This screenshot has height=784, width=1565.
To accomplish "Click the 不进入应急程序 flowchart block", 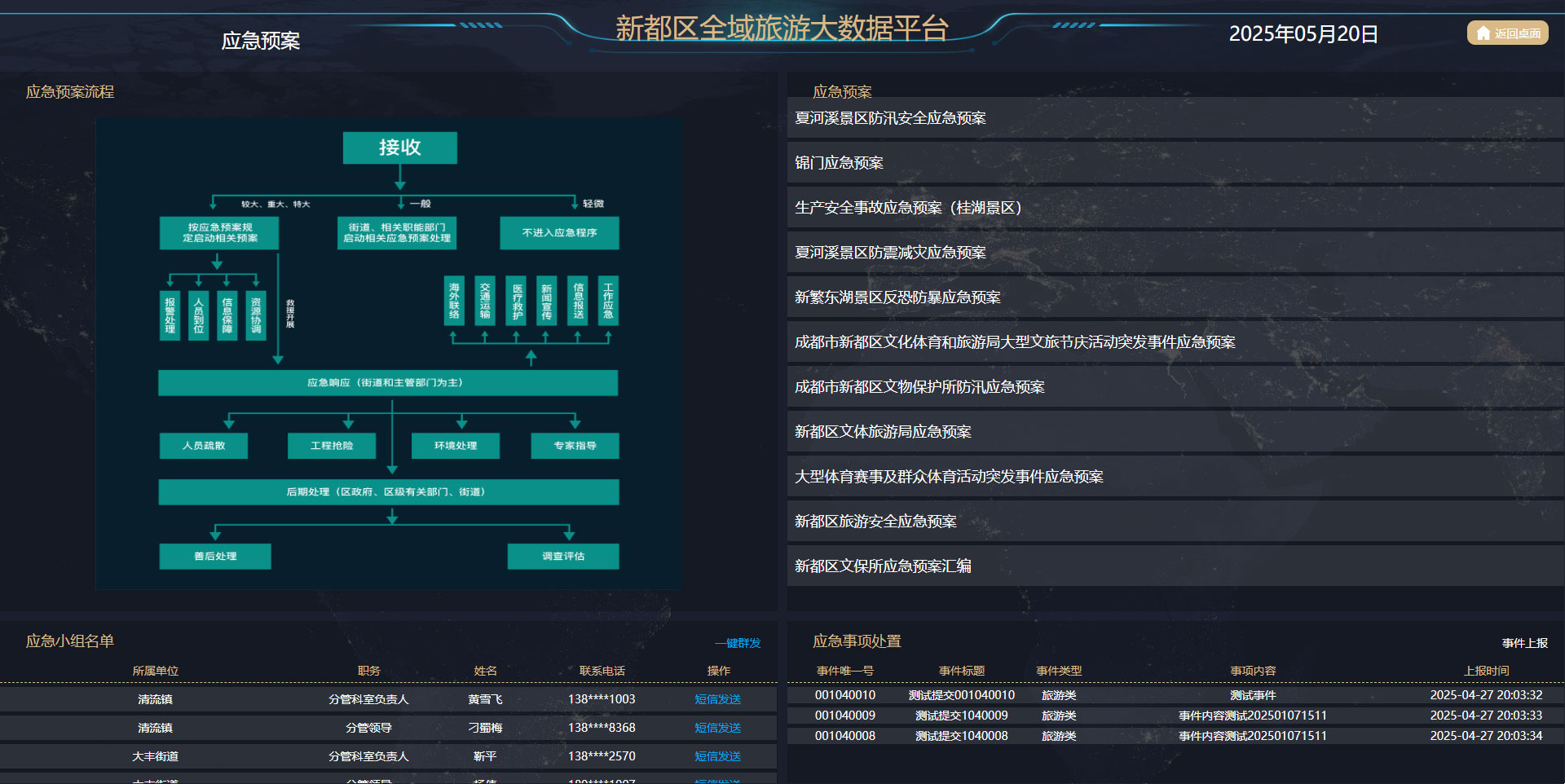I will (x=558, y=233).
